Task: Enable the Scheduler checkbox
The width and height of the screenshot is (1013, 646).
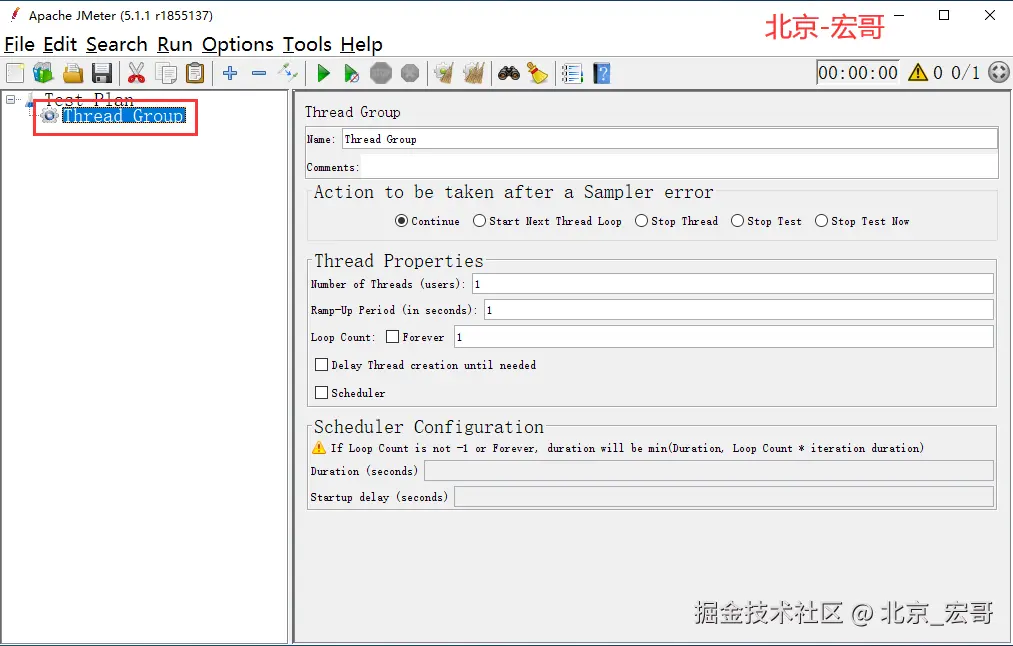Action: pos(321,392)
